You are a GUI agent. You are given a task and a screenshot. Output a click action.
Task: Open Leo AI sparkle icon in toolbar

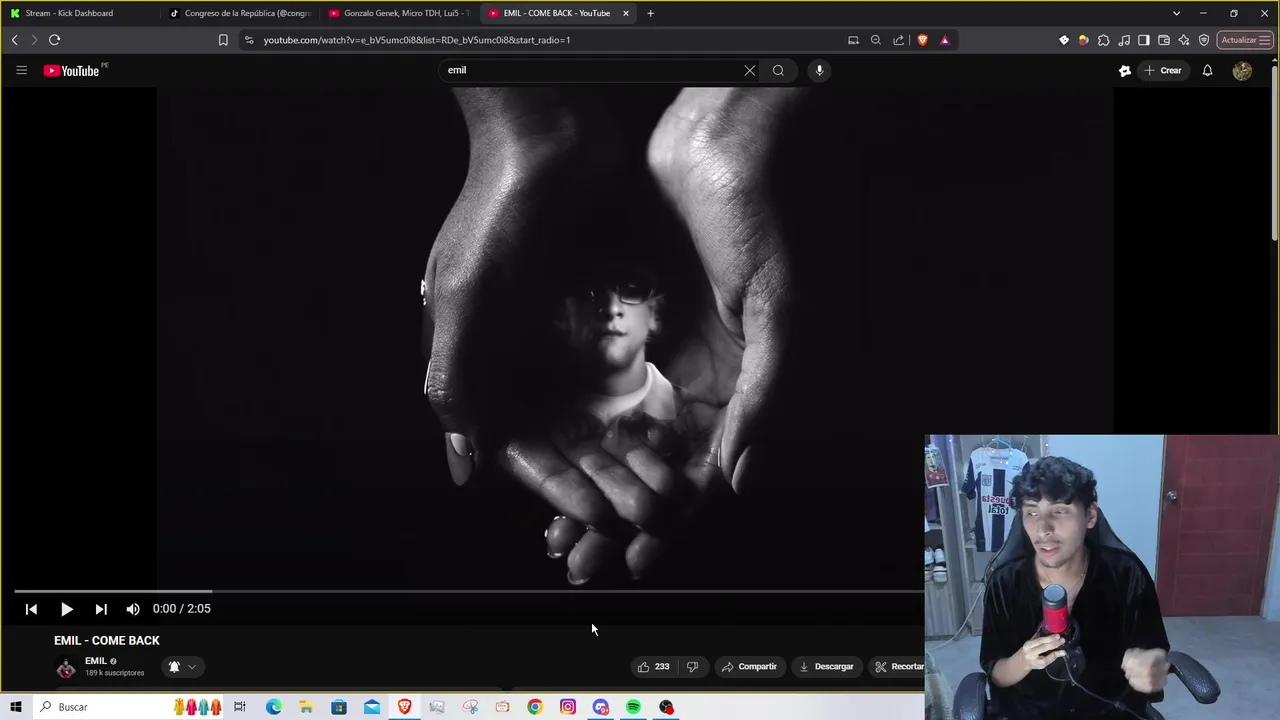(x=1184, y=40)
